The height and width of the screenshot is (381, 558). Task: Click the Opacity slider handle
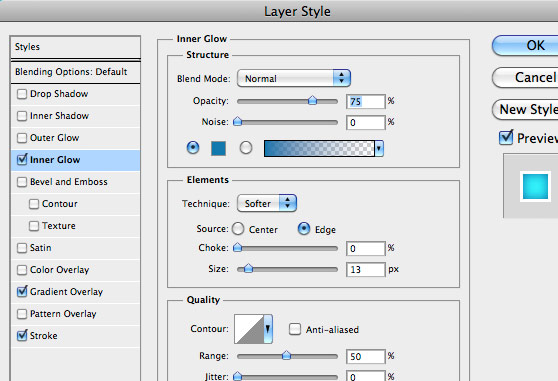[x=312, y=101]
